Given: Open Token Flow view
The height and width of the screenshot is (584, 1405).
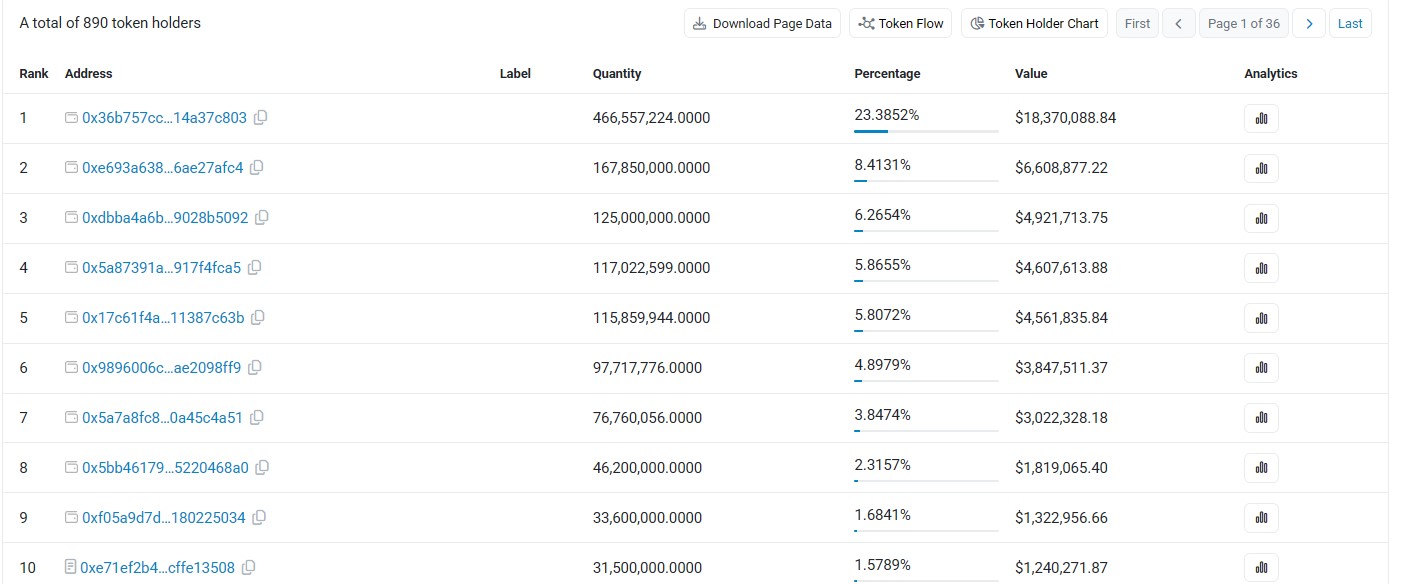Looking at the screenshot, I should 901,24.
